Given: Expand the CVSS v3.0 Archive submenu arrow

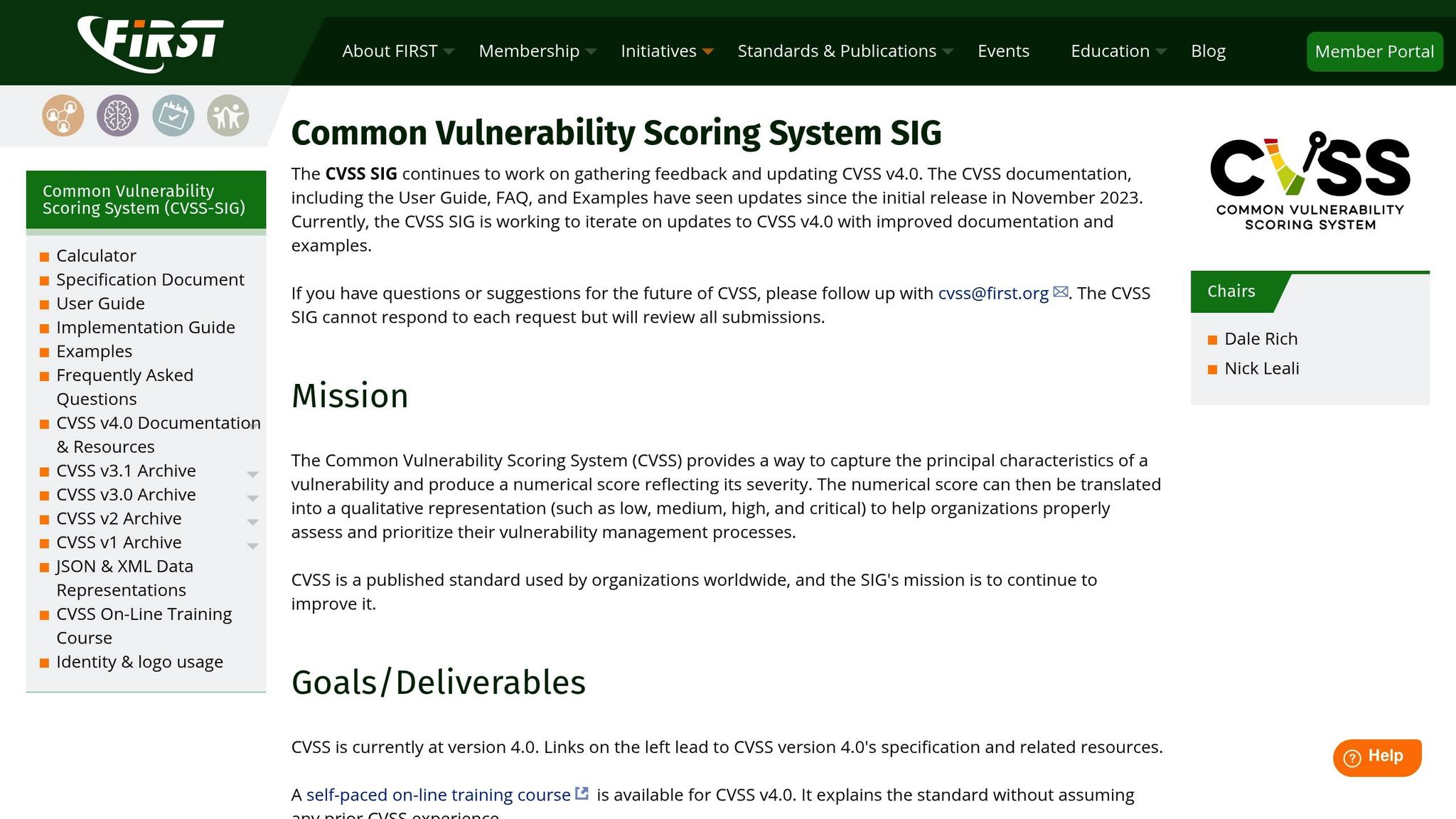Looking at the screenshot, I should pyautogui.click(x=252, y=498).
